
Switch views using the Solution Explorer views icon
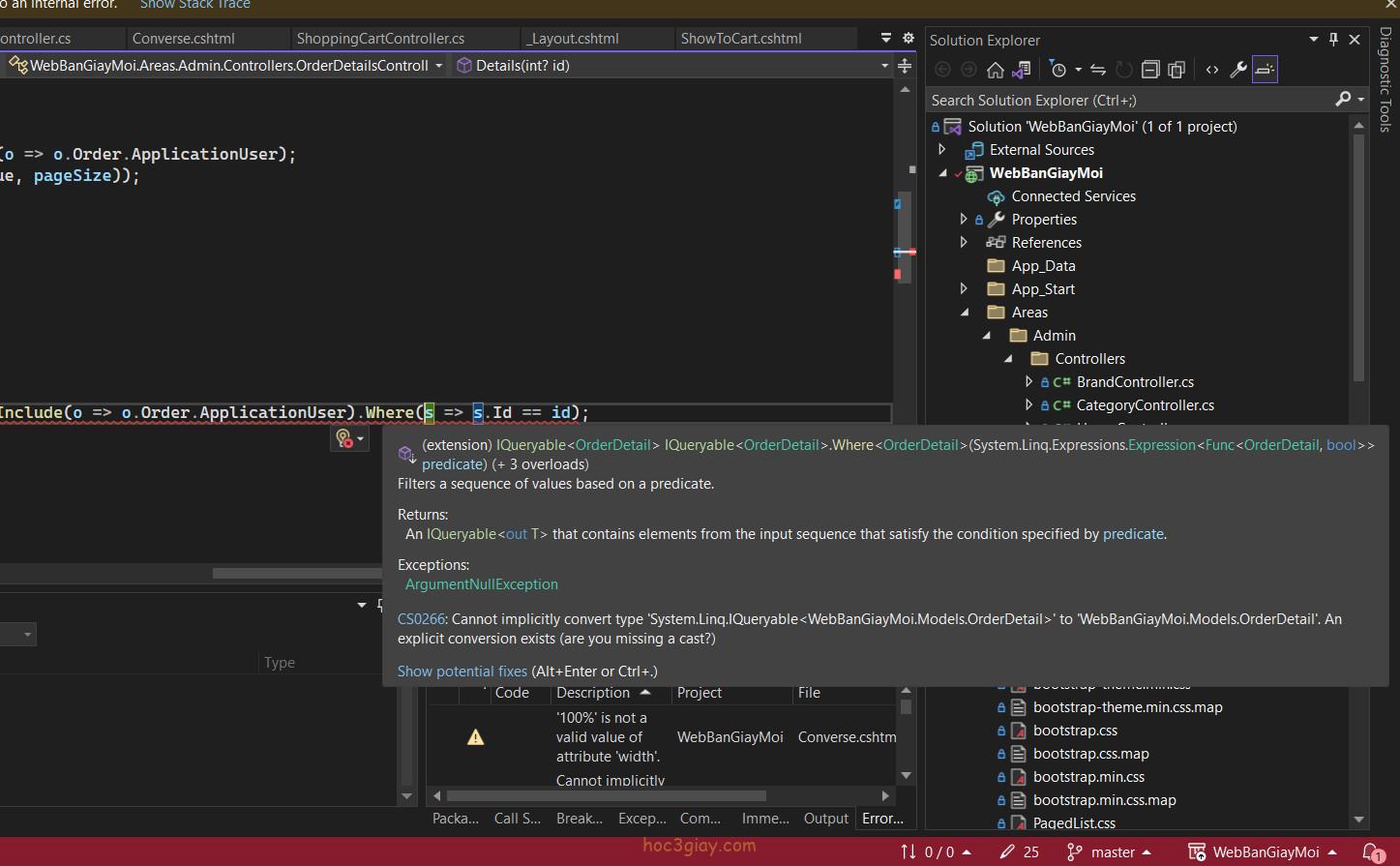click(x=1021, y=70)
